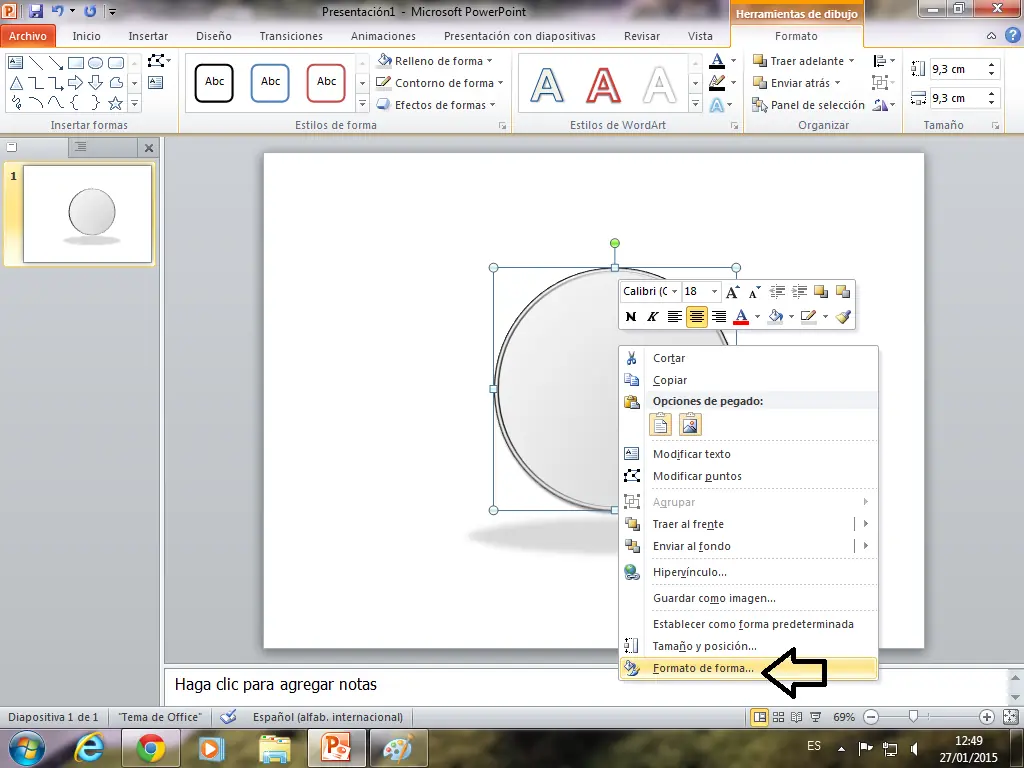This screenshot has height=768, width=1024.
Task: Select the text box shape in Insertar formas
Action: (15, 63)
